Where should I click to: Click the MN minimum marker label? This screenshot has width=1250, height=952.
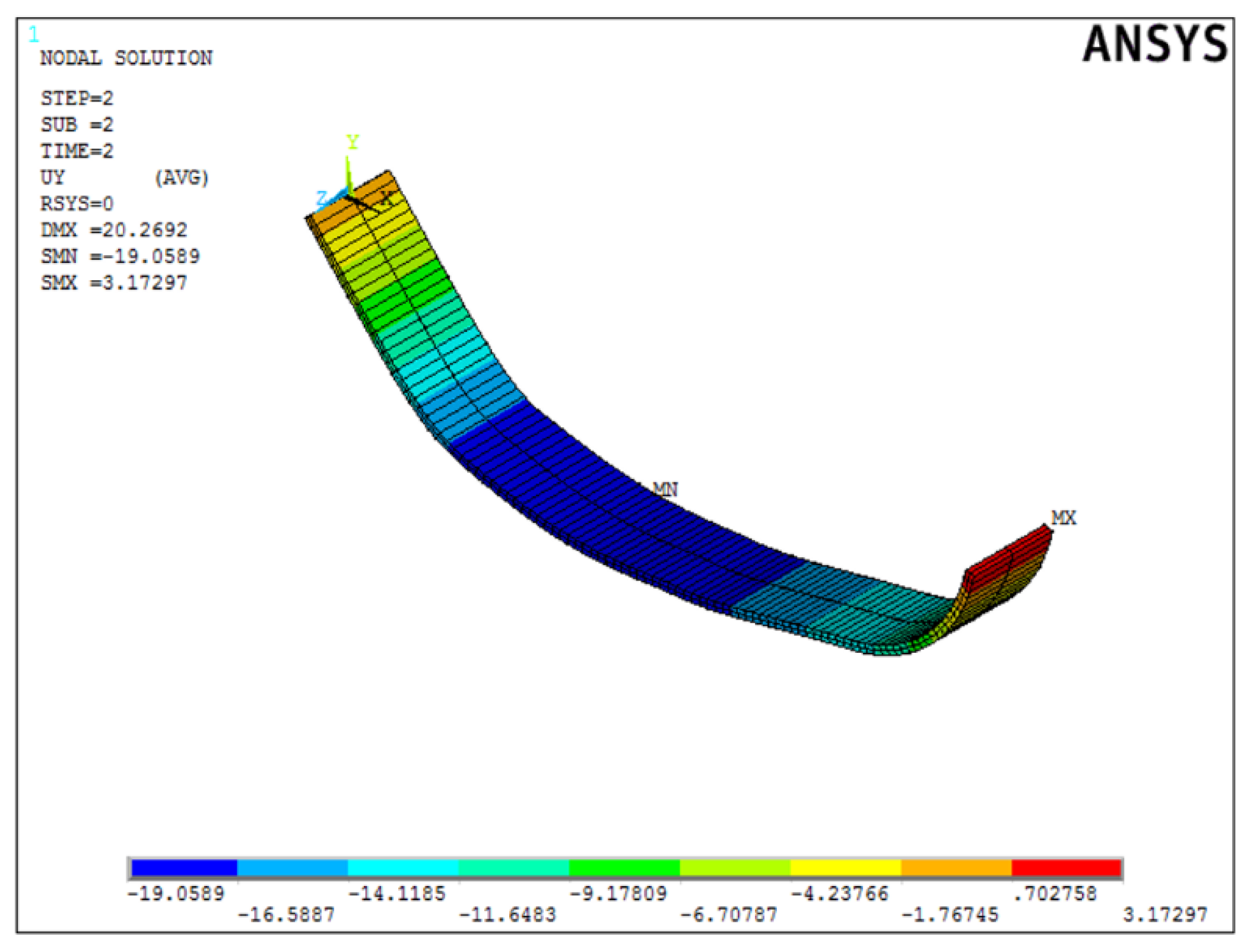click(x=665, y=490)
